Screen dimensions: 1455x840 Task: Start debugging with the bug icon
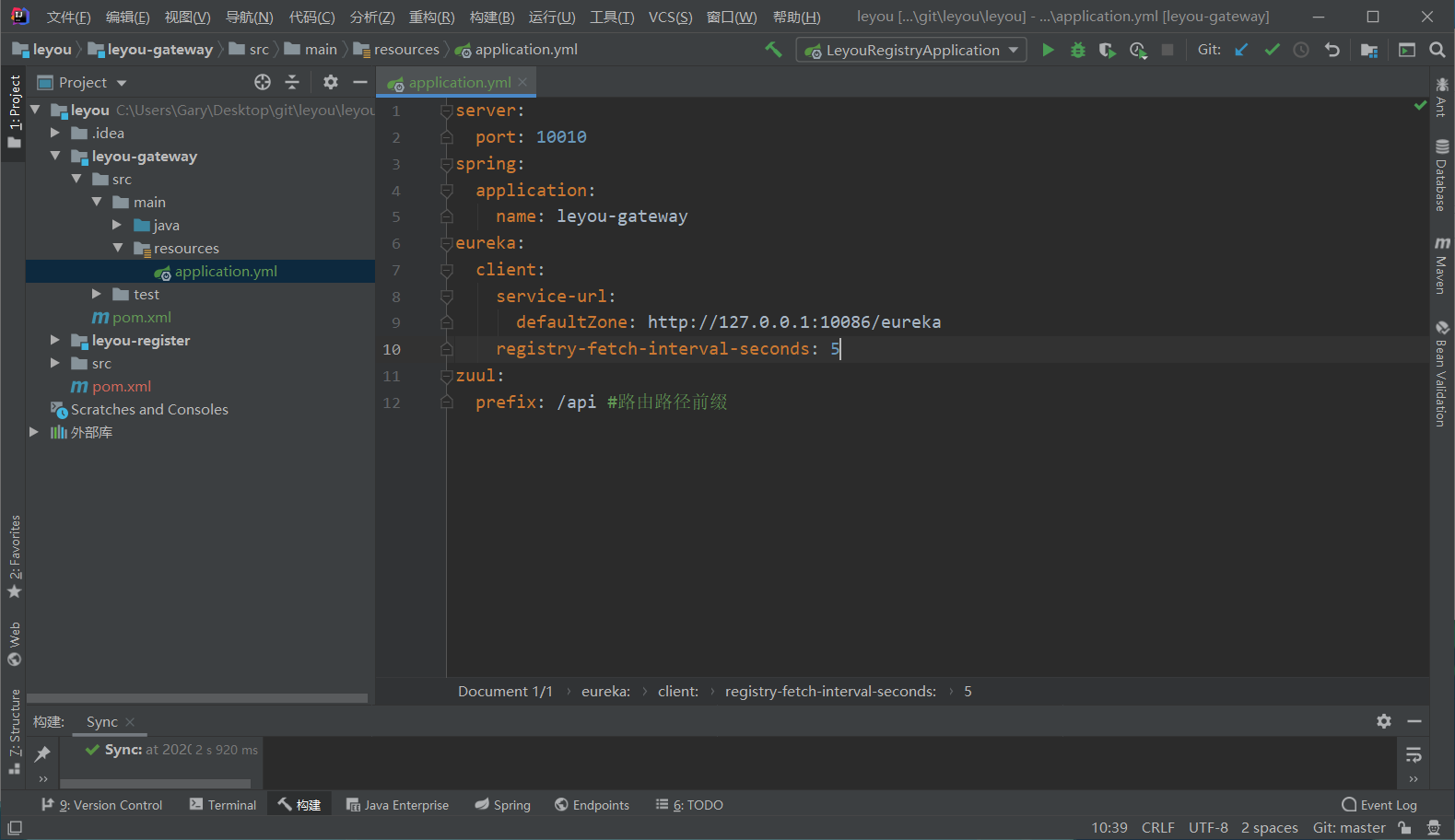coord(1077,50)
